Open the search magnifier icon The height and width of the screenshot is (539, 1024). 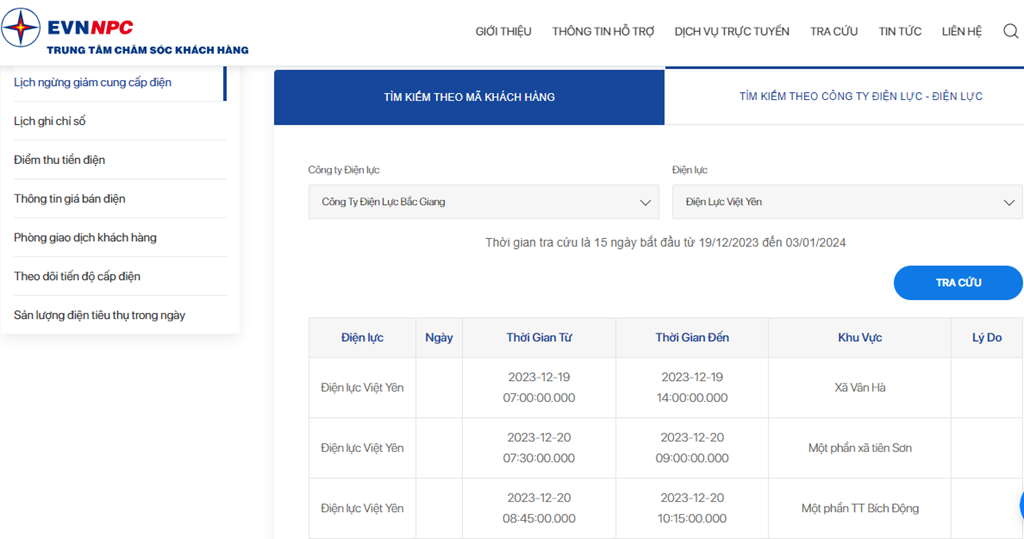click(x=1010, y=31)
